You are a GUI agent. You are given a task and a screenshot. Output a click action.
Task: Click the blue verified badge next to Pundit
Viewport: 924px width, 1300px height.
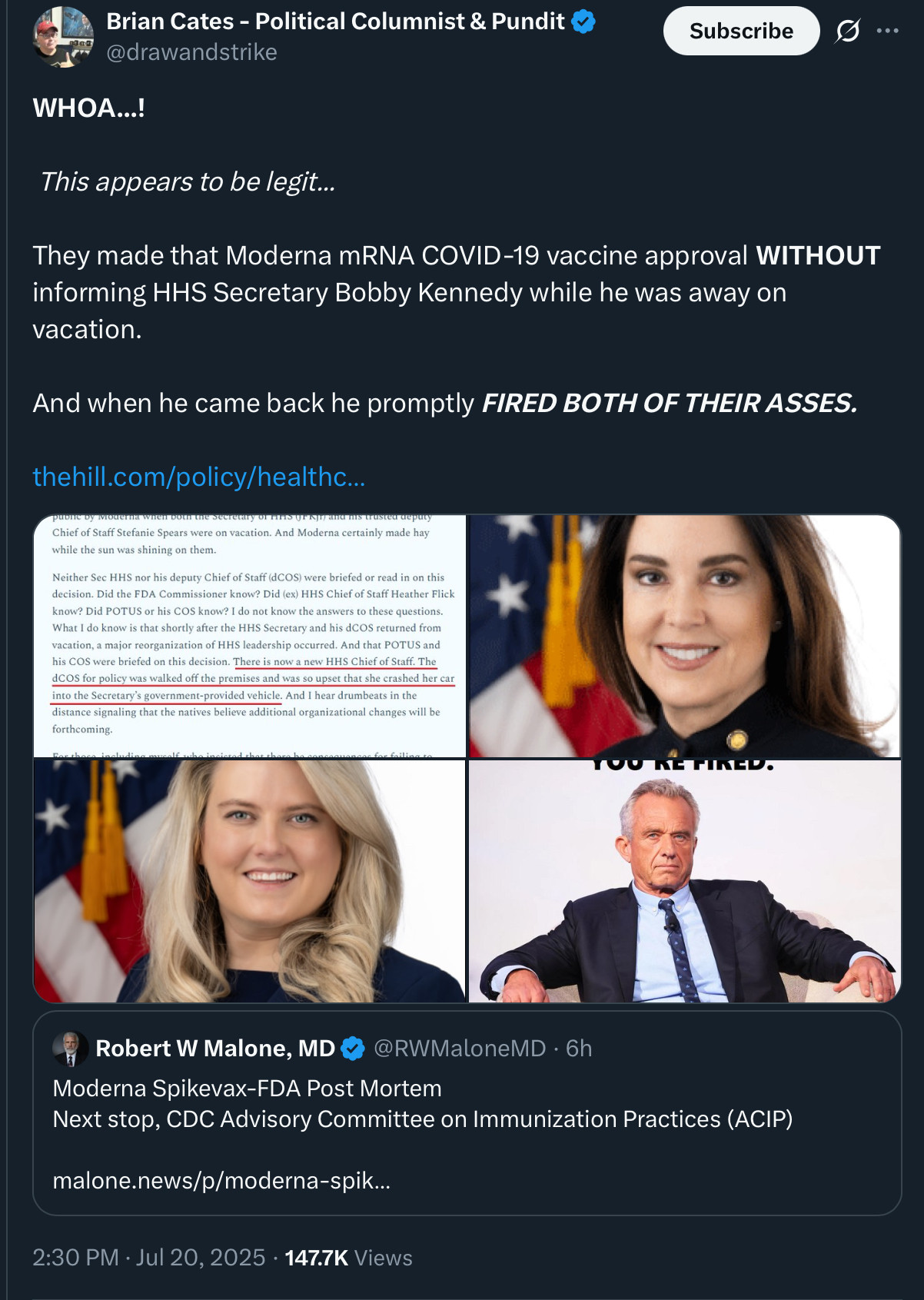tap(583, 22)
